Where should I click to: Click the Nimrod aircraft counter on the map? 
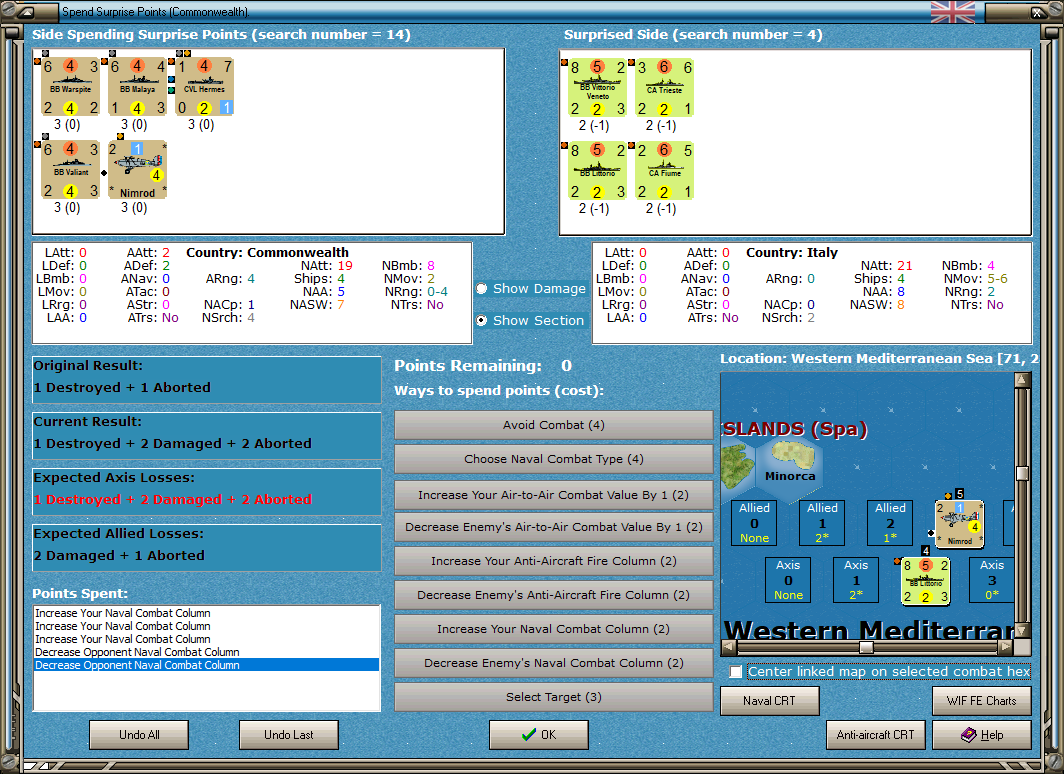(x=960, y=524)
